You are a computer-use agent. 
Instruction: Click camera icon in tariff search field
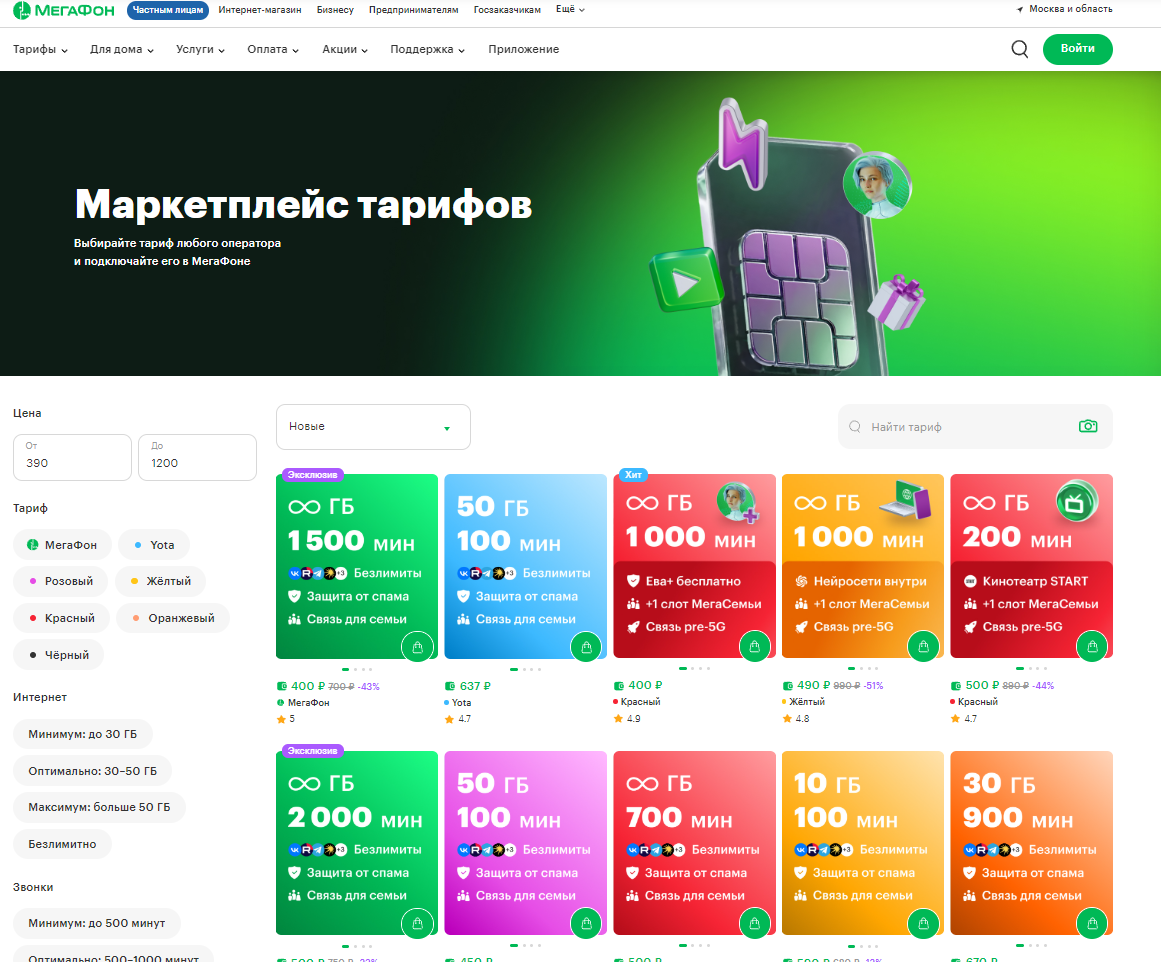tap(1088, 426)
